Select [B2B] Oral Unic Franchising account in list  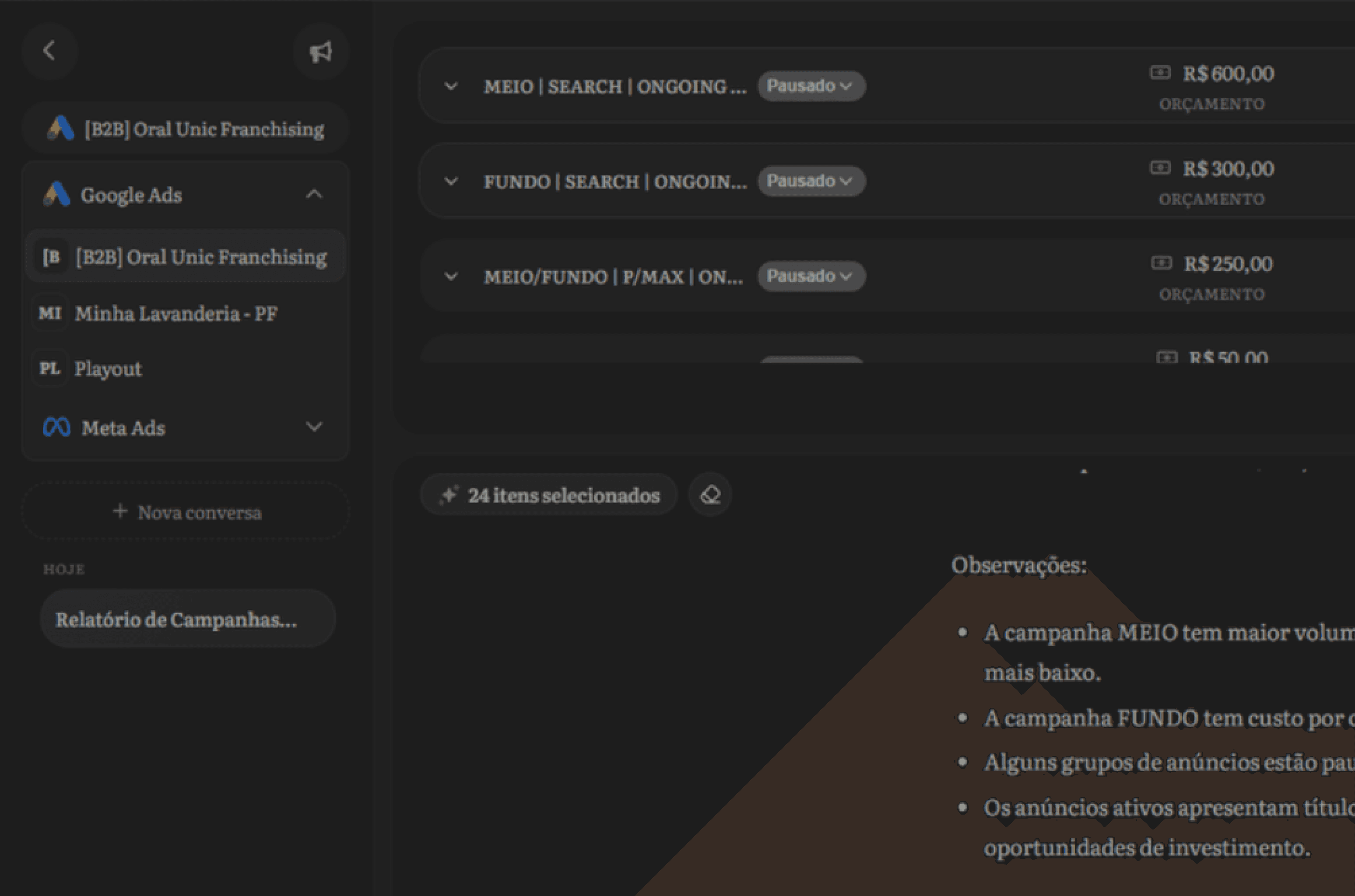pos(200,257)
